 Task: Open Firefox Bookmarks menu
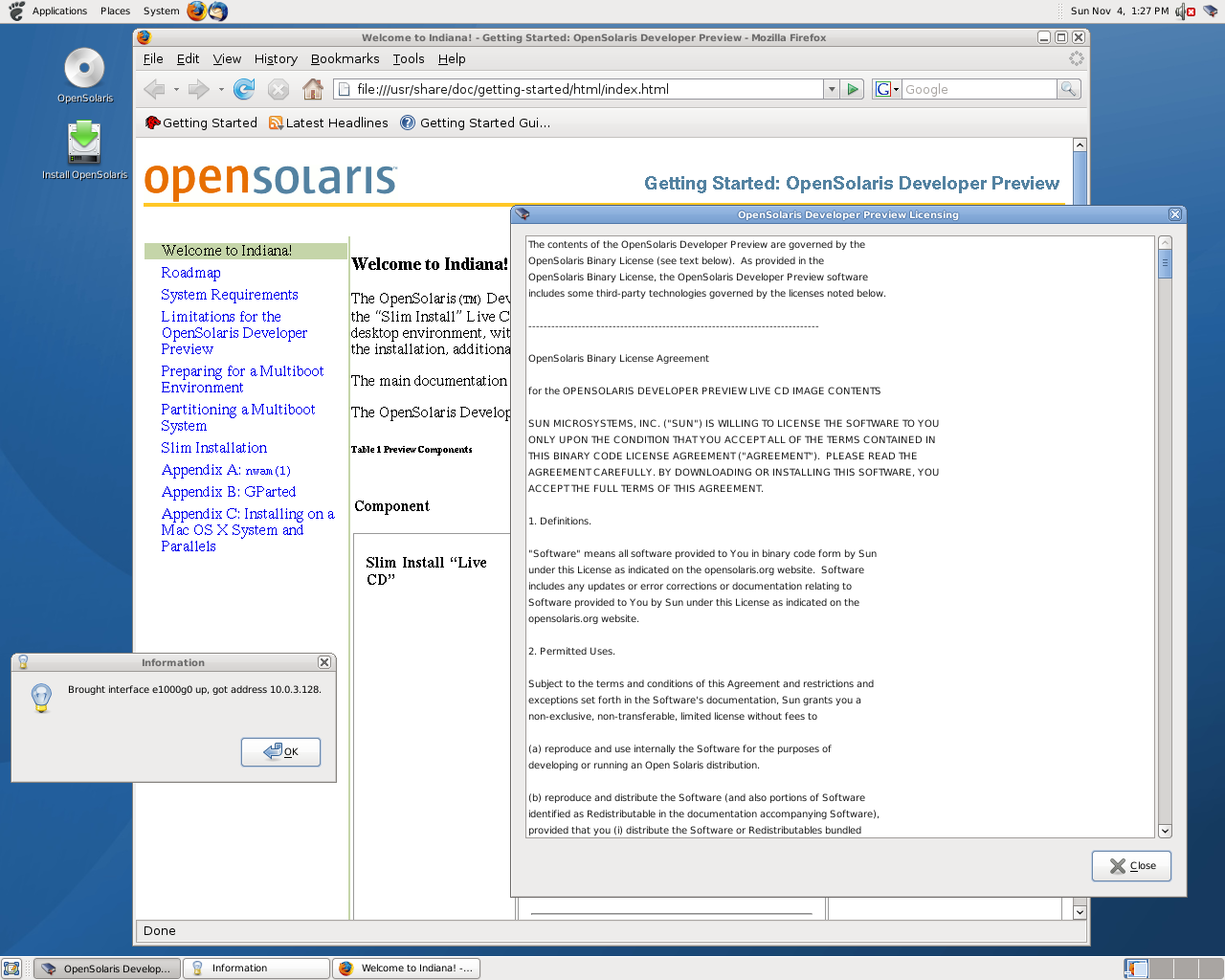[345, 58]
